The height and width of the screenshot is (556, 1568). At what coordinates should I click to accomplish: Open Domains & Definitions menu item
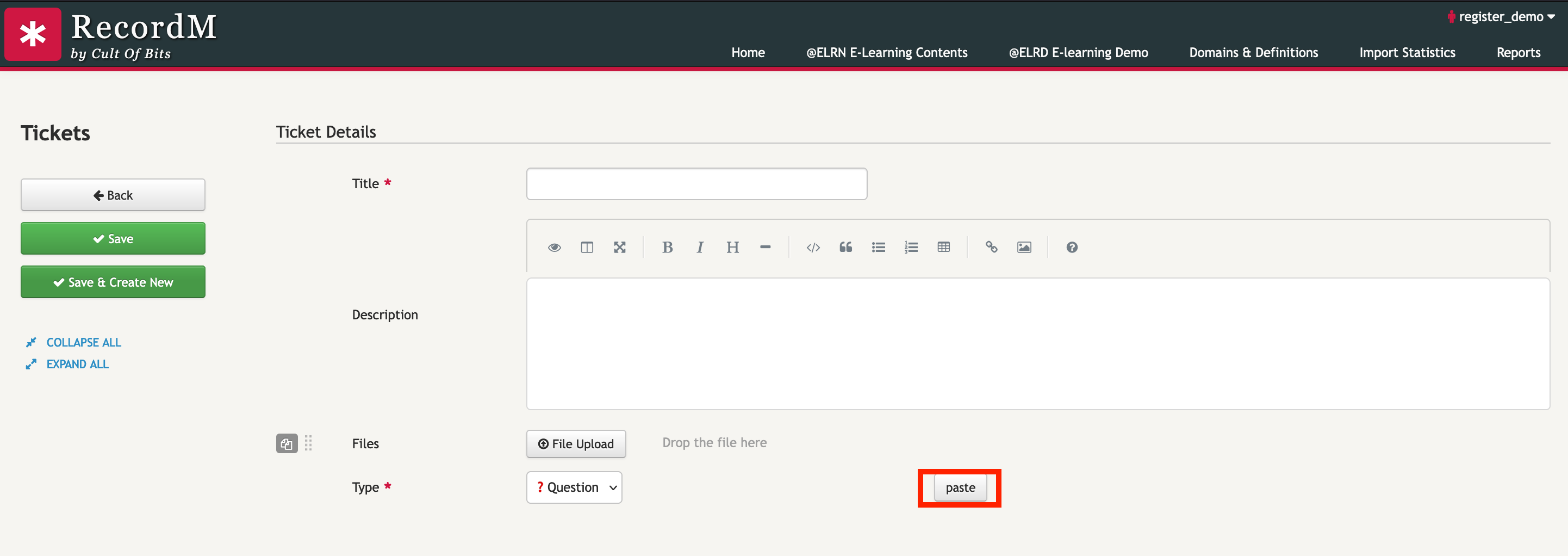click(x=1253, y=52)
